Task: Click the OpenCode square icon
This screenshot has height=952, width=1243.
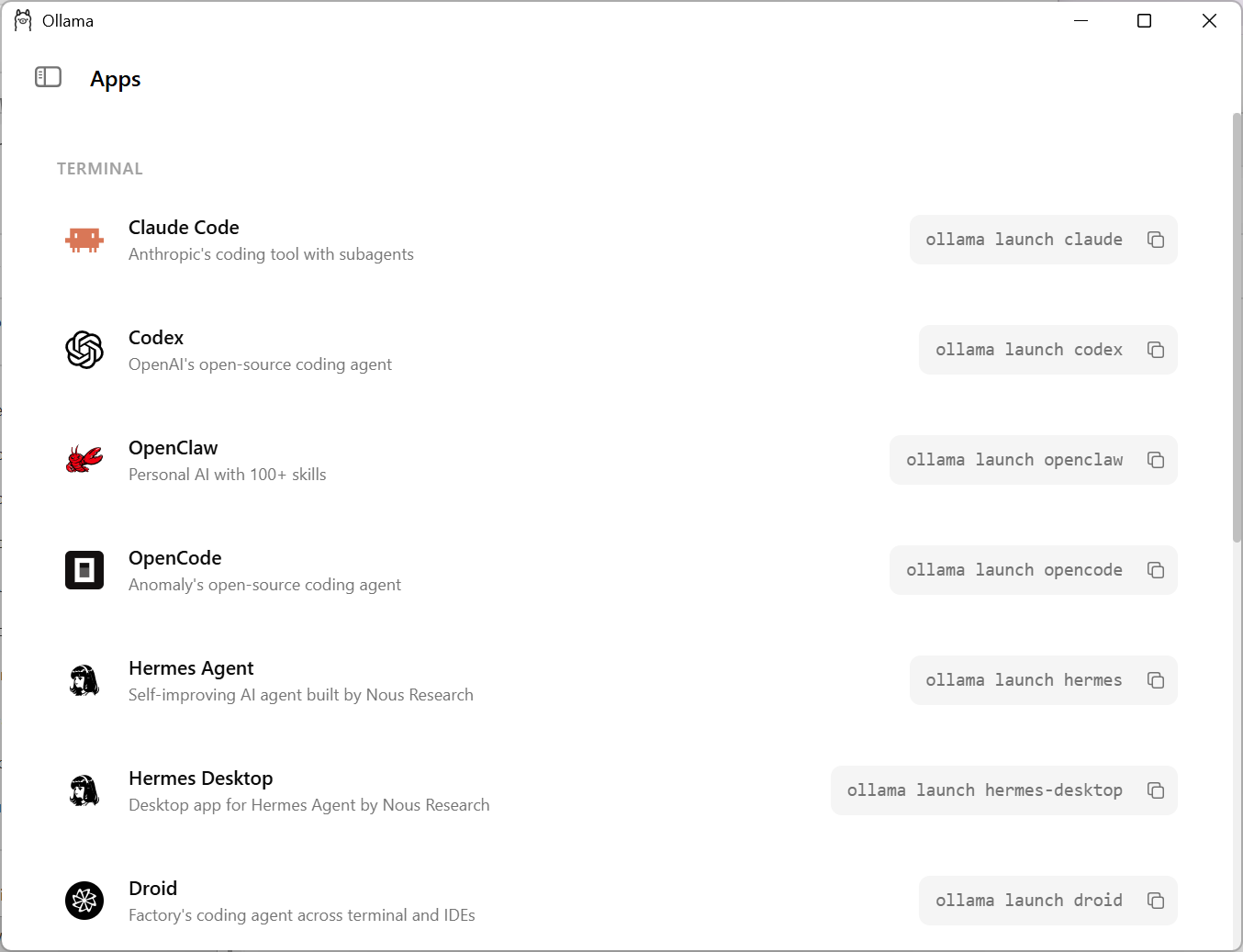Action: 84,570
